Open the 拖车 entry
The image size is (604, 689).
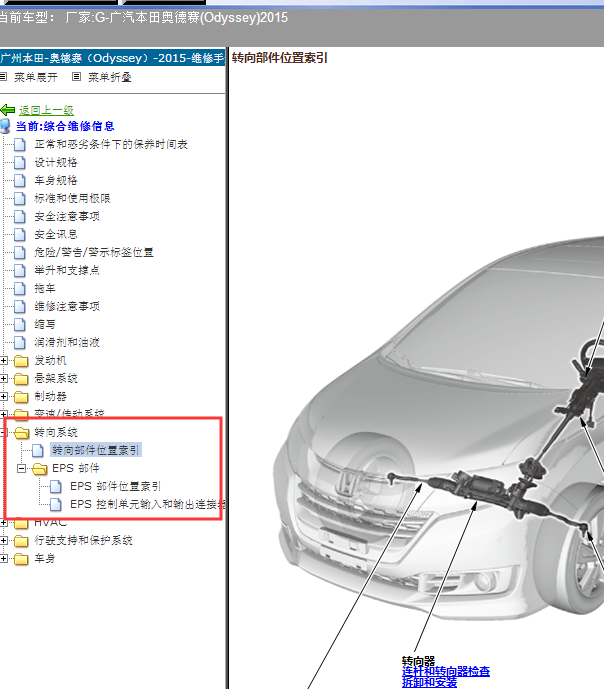click(45, 288)
